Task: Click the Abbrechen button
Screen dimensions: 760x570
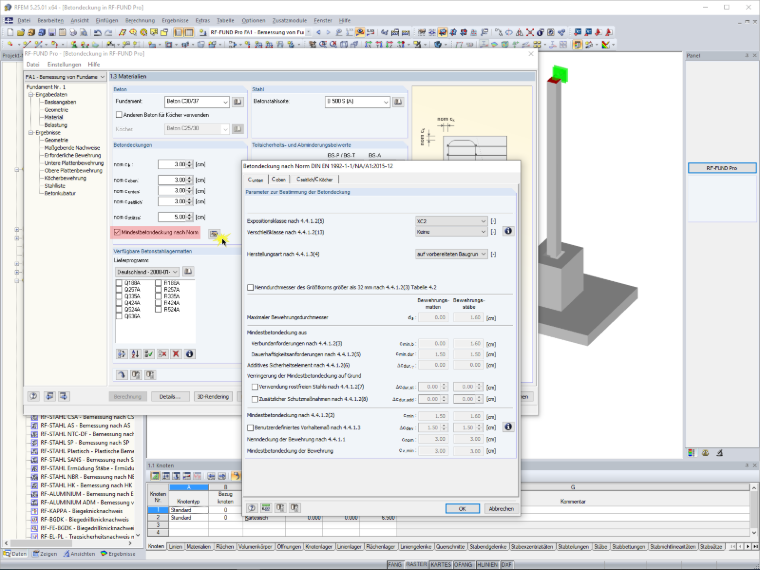Action: (501, 508)
